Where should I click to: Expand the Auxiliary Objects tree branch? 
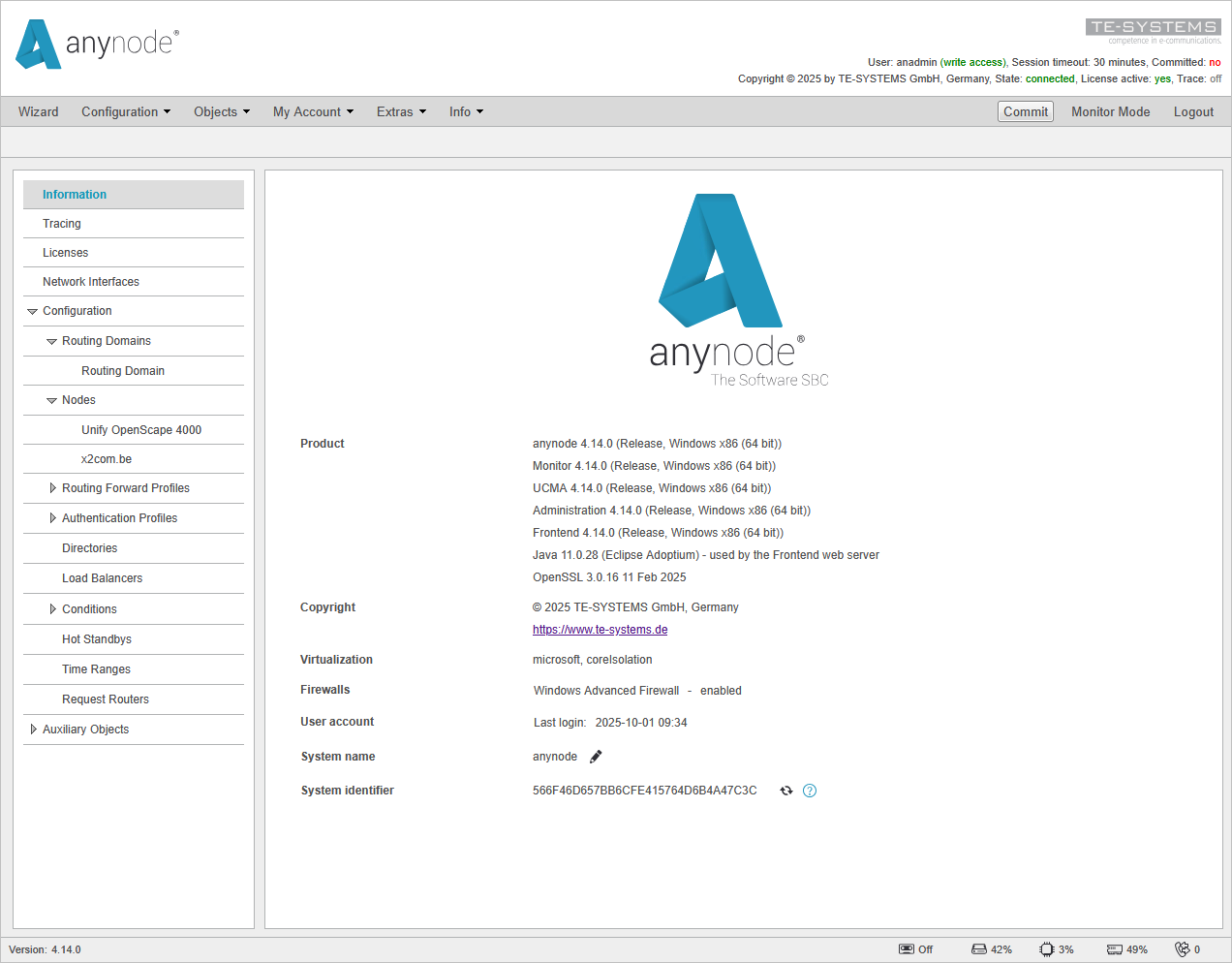(34, 729)
